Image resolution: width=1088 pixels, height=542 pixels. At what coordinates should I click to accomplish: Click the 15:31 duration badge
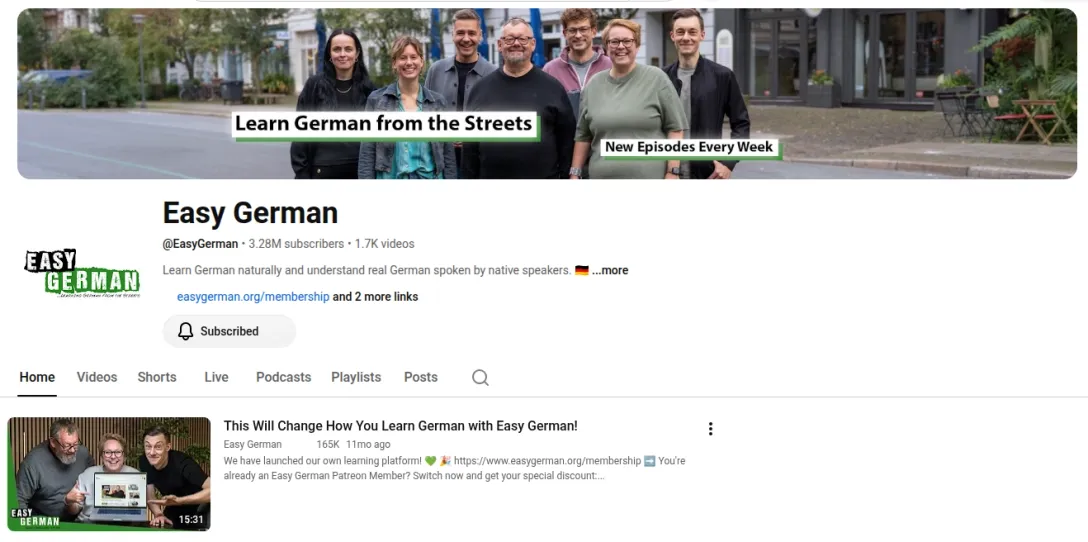191,519
